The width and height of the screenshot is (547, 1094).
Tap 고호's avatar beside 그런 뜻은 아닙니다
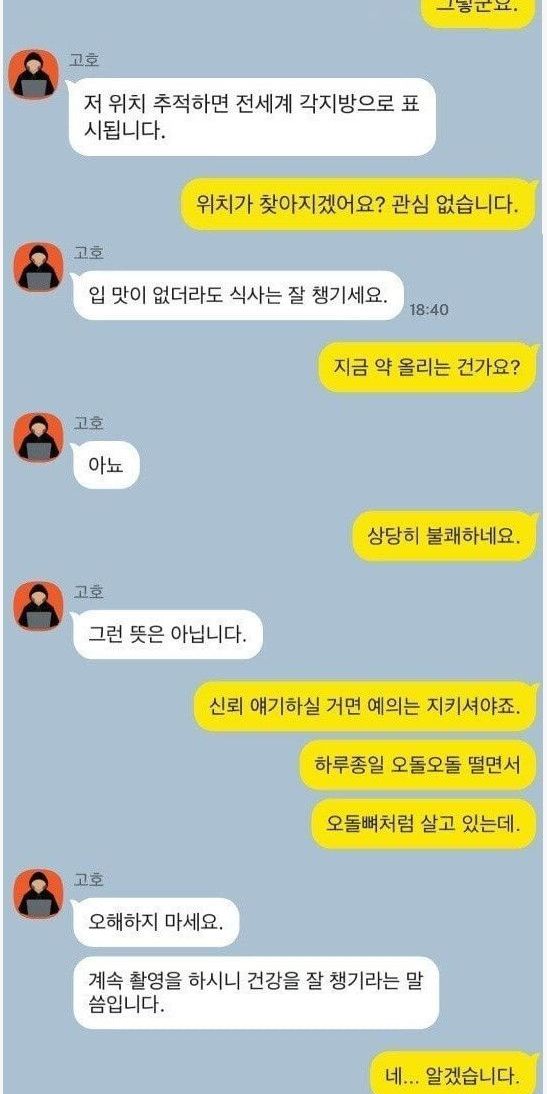pyautogui.click(x=39, y=606)
